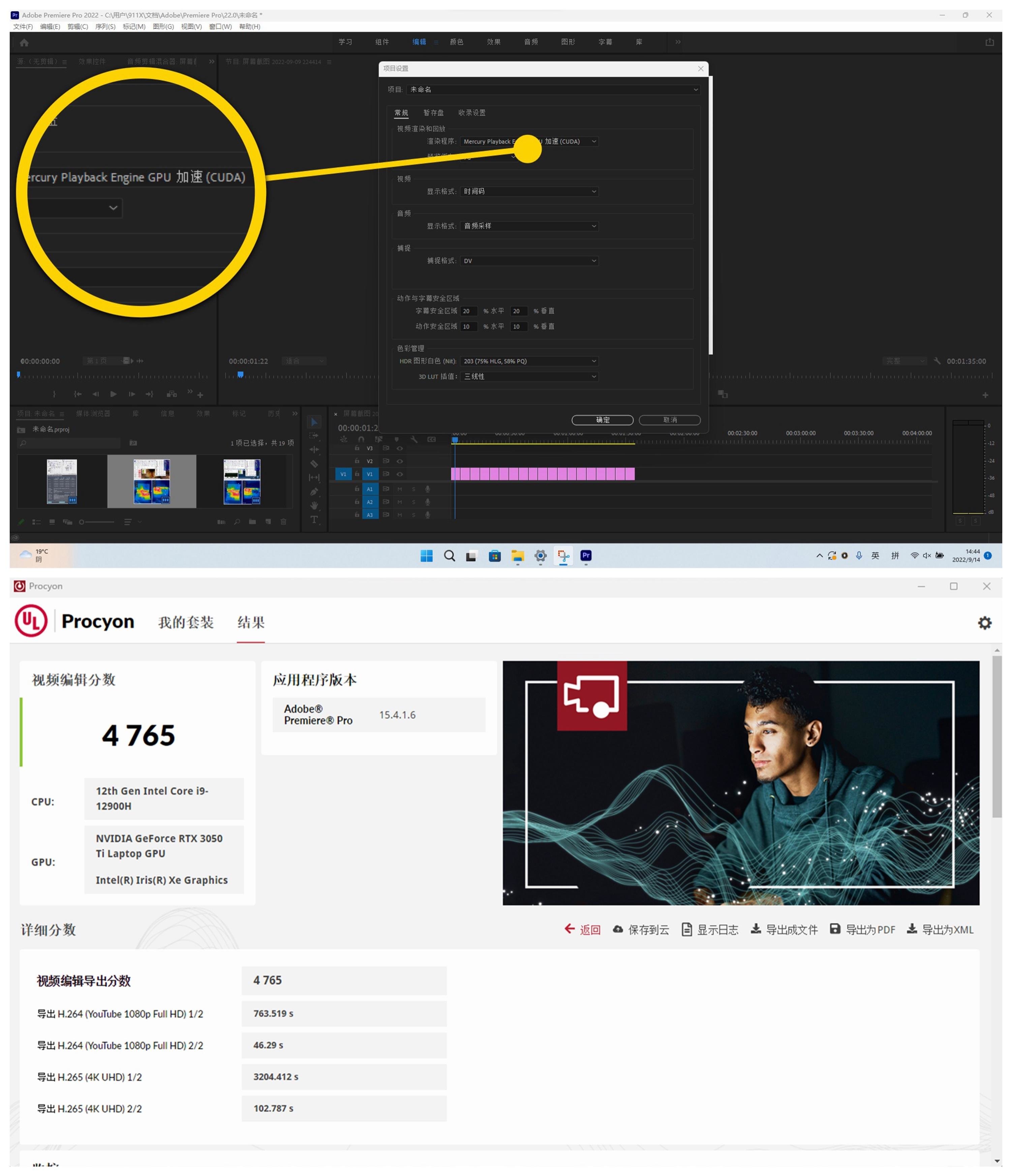Open Procyon settings gear icon
1012x1176 pixels.
pos(984,623)
